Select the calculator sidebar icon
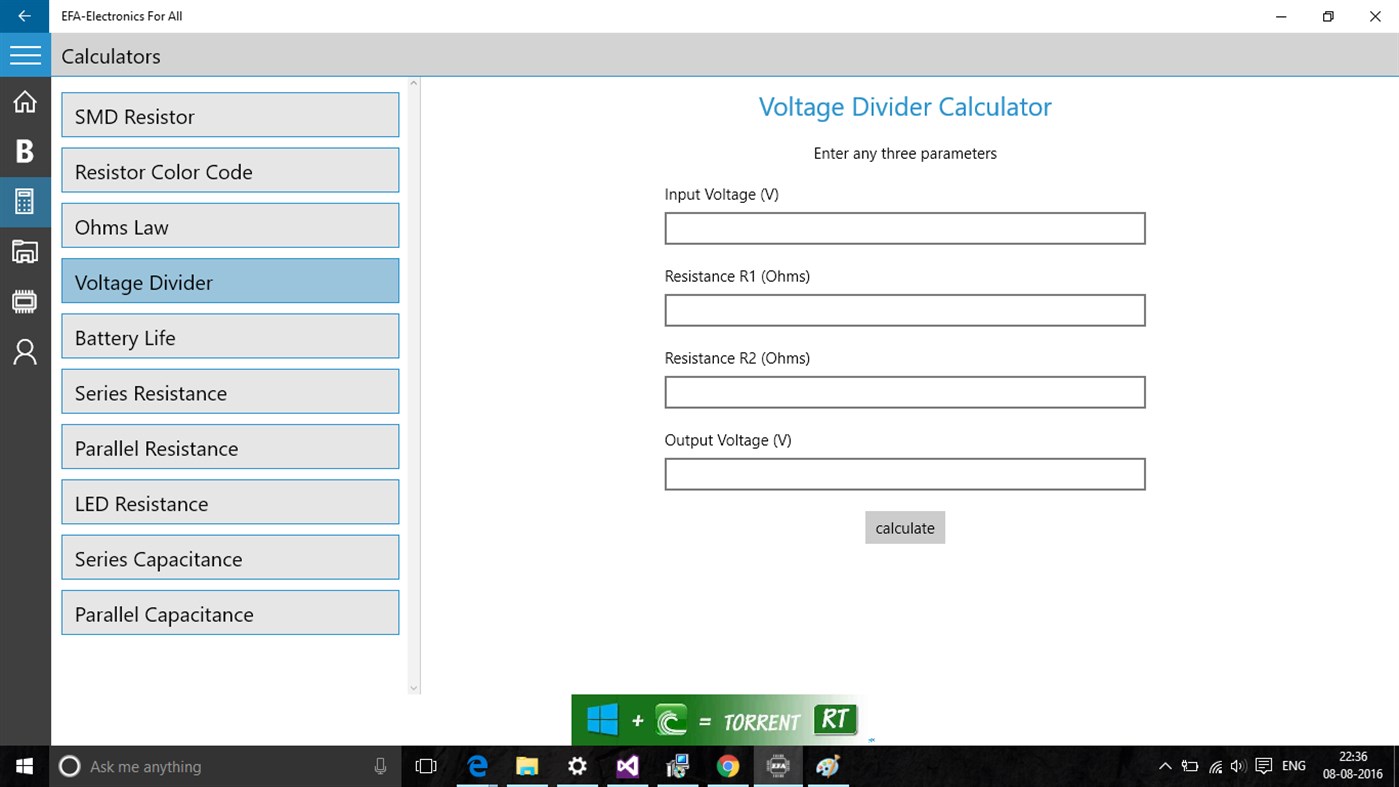1399x787 pixels. (x=25, y=201)
